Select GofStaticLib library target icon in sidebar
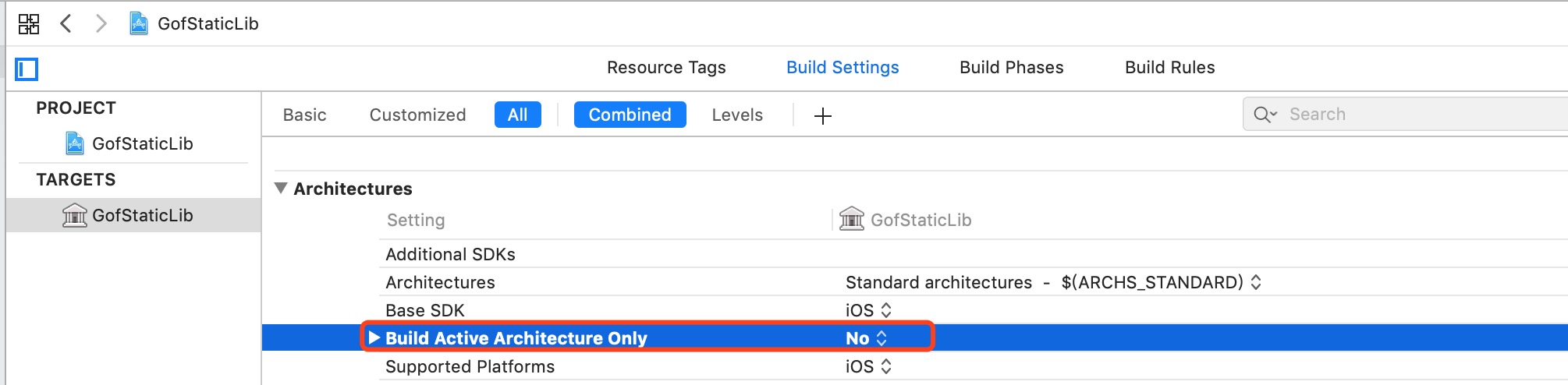The width and height of the screenshot is (1568, 385). click(x=75, y=215)
